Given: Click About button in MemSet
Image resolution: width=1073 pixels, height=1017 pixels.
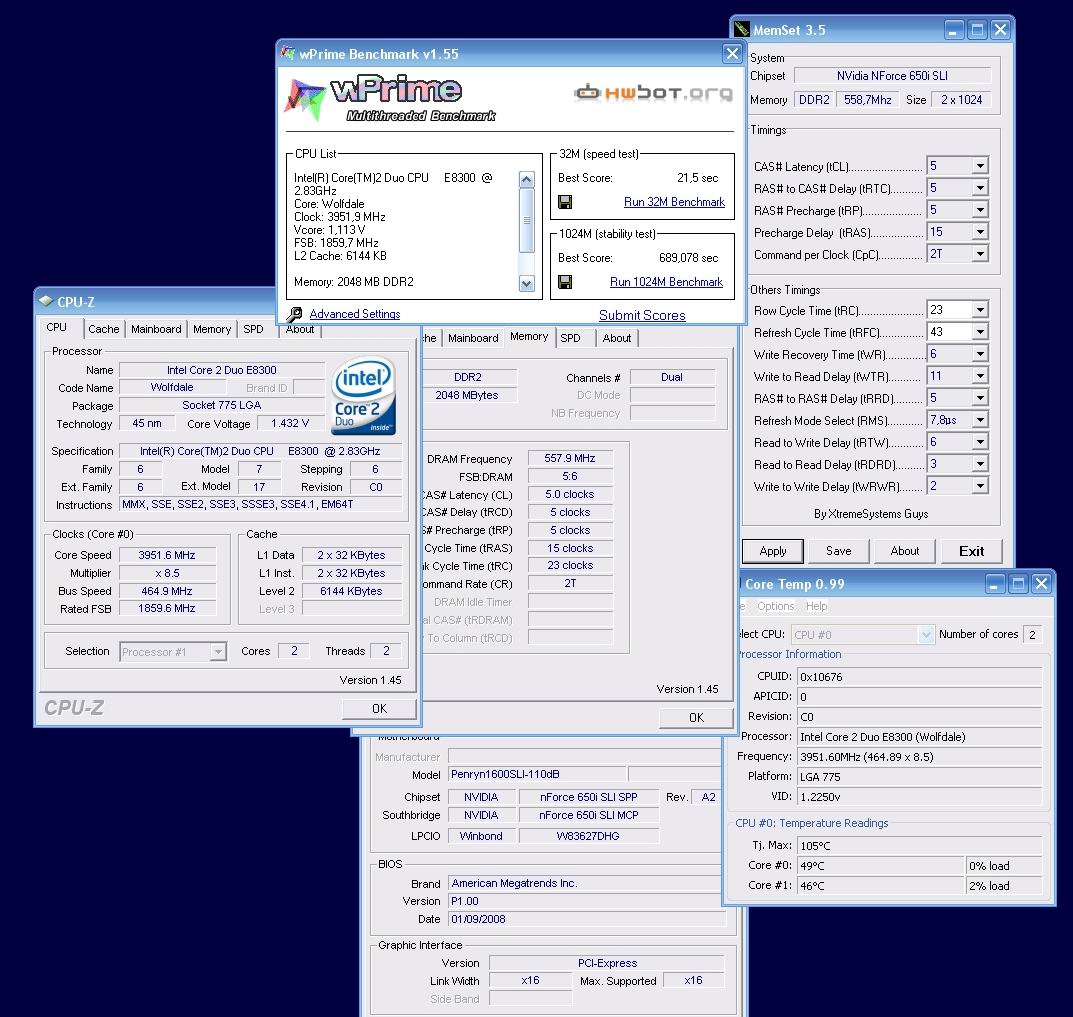Looking at the screenshot, I should coord(905,551).
